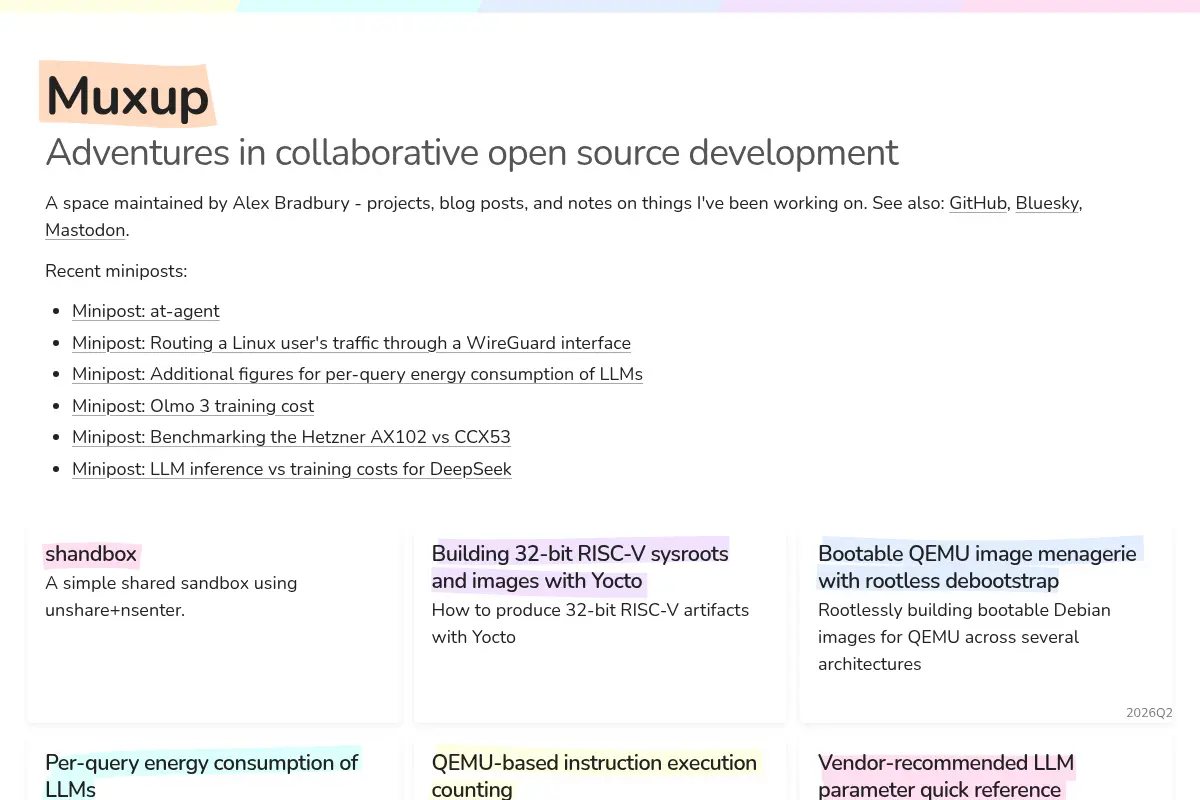Screen dimensions: 1200x800
Task: Open Per-query energy consumption of LLMs card
Action: tap(201, 776)
